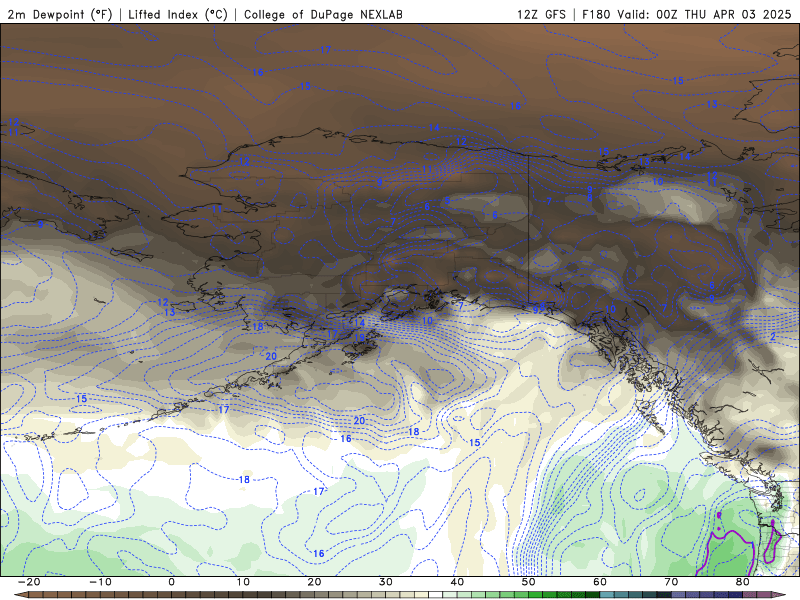Screen dimensions: 800x600
Task: Click the 60 label on the color legend
Action: coord(600,582)
